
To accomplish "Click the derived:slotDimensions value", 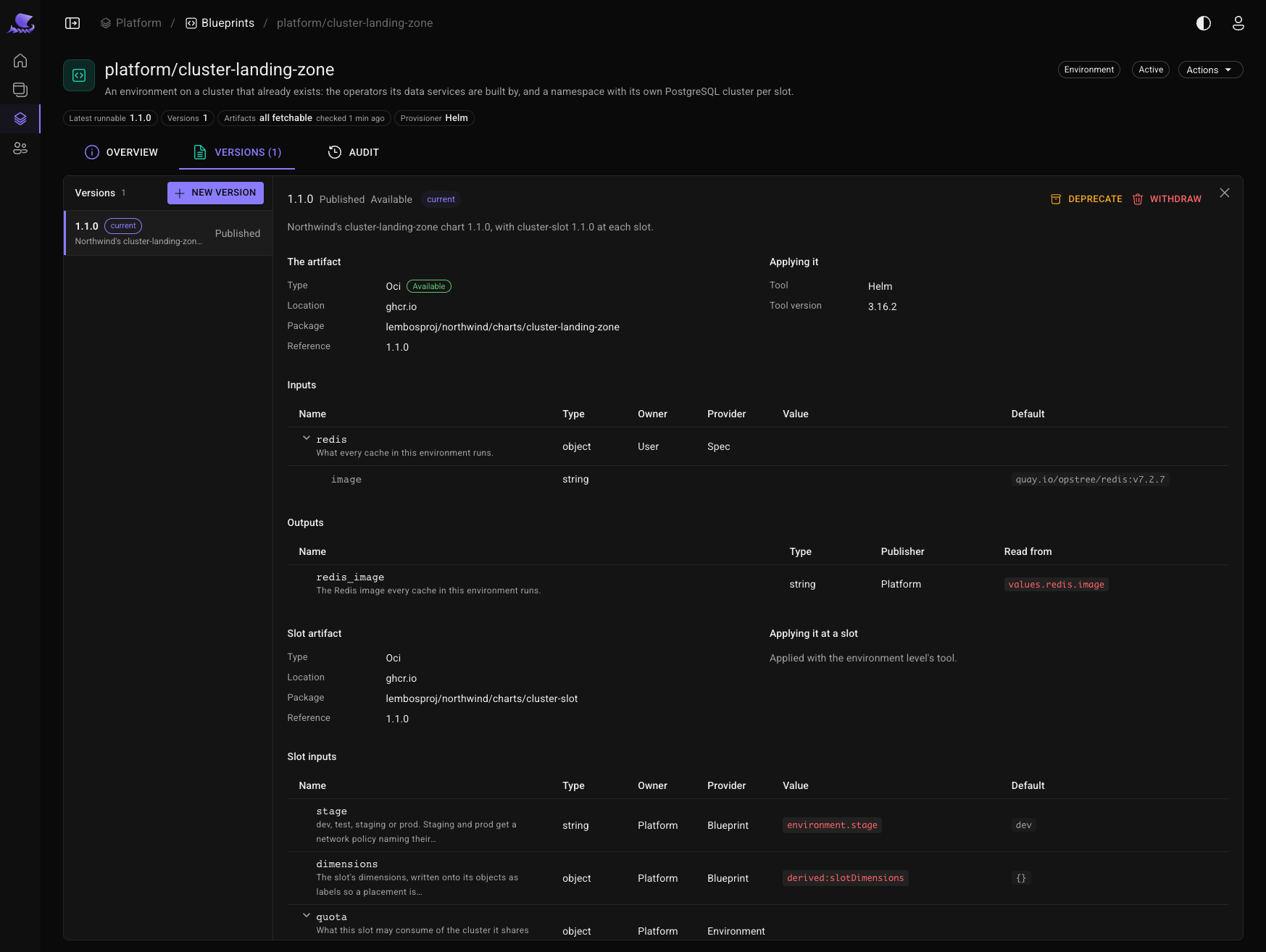I will (845, 878).
